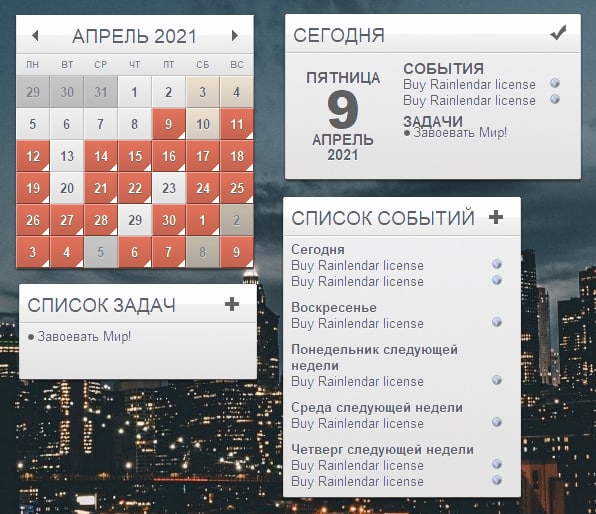Screen dimensions: 596x514
Task: Click globe icon beside last Четверг event
Action: click(x=497, y=480)
